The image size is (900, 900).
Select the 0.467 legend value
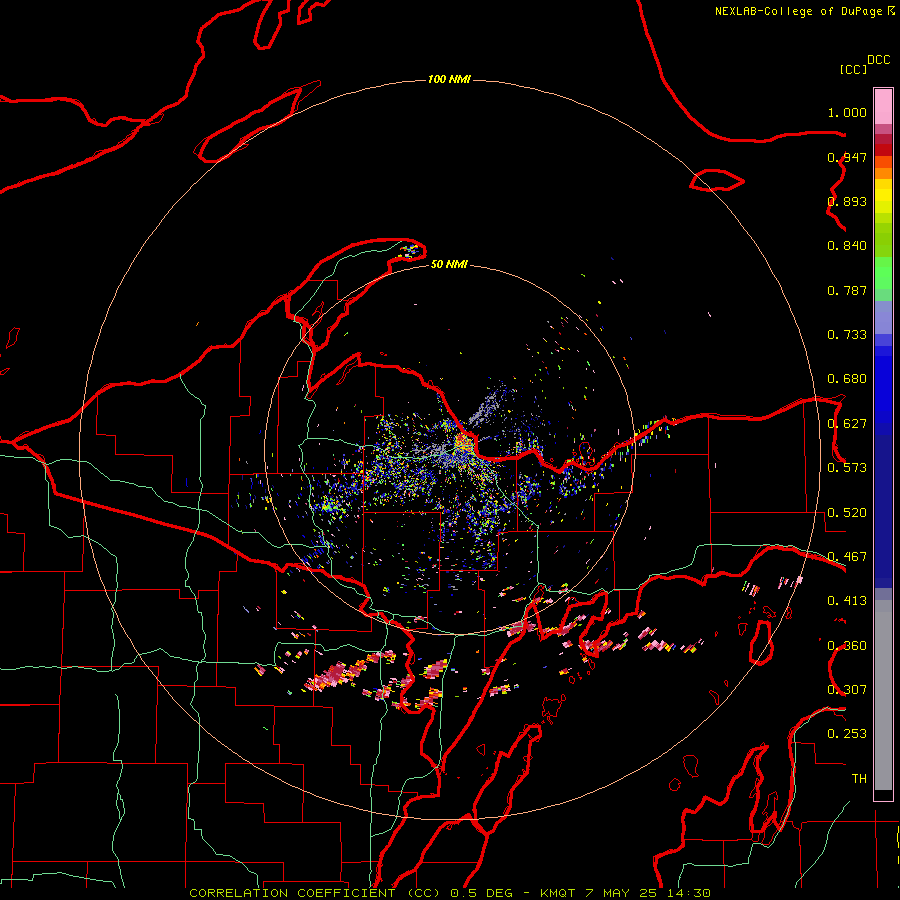point(847,557)
